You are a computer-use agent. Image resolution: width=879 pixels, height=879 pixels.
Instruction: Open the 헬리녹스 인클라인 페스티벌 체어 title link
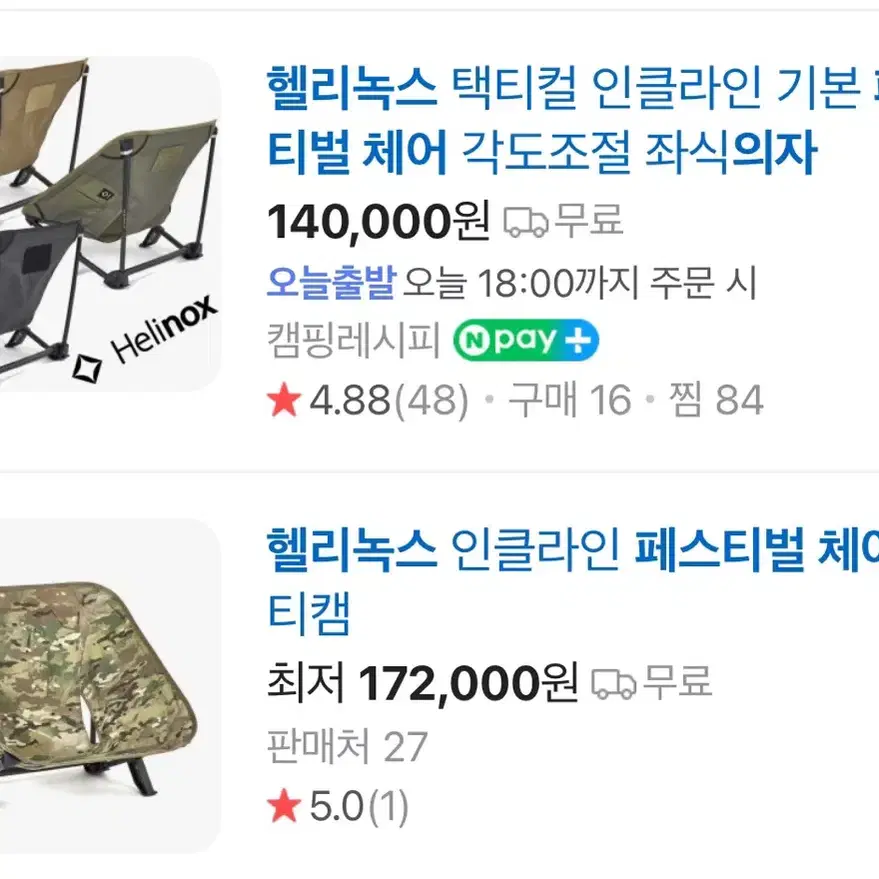[x=573, y=581]
